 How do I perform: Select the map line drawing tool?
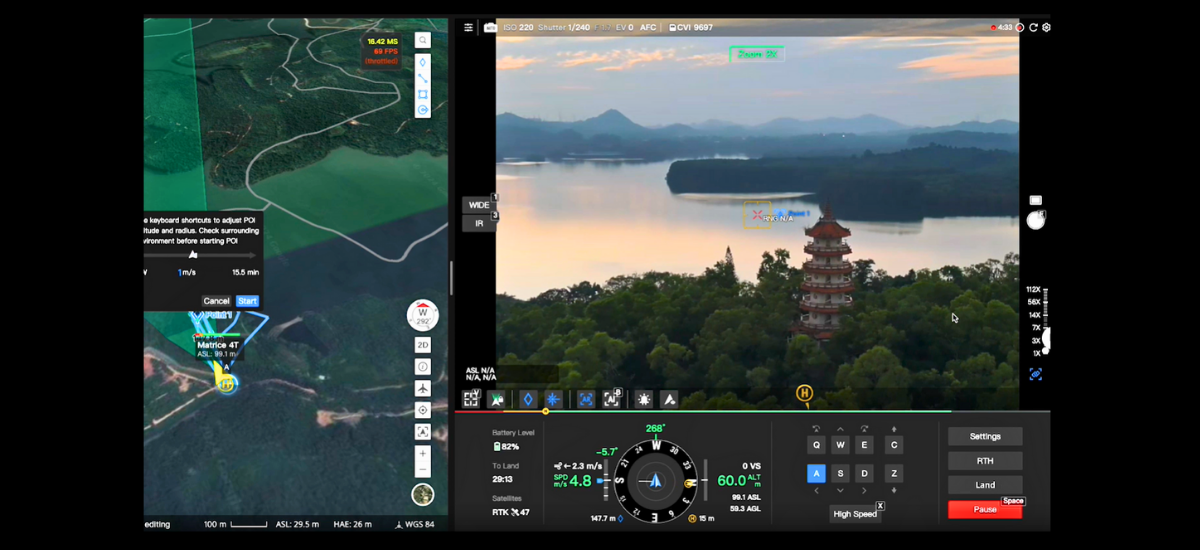(x=423, y=78)
